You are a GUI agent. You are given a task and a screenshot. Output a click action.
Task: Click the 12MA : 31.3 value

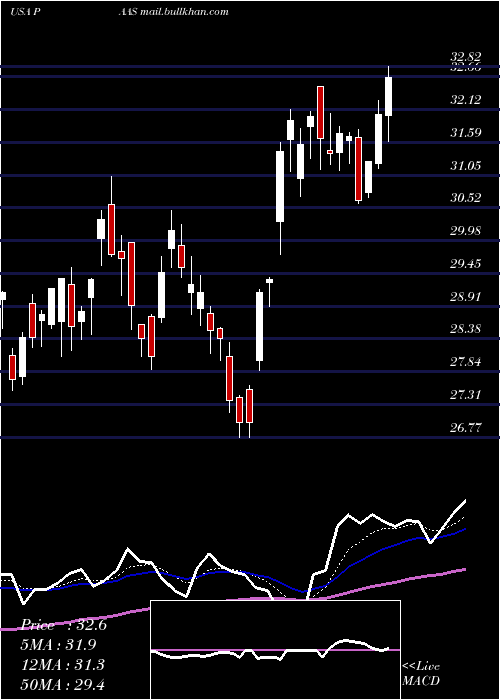tap(62, 664)
